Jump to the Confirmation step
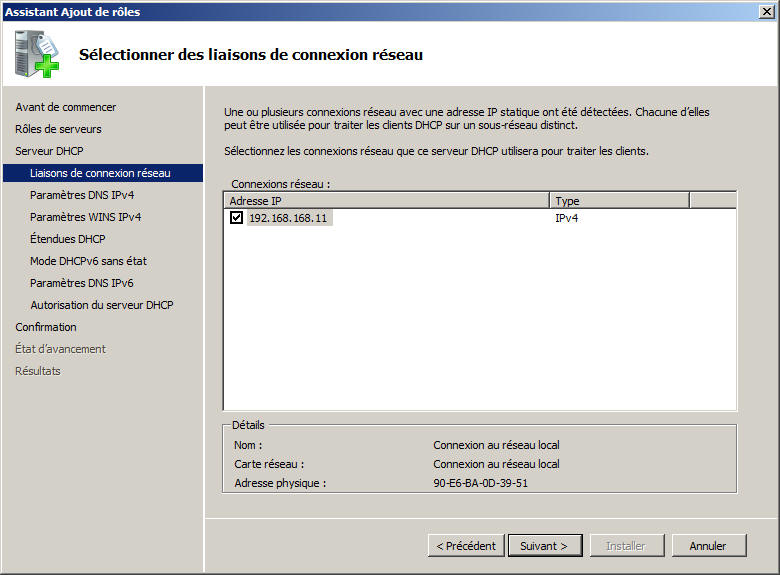Viewport: 780px width, 575px height. click(46, 327)
